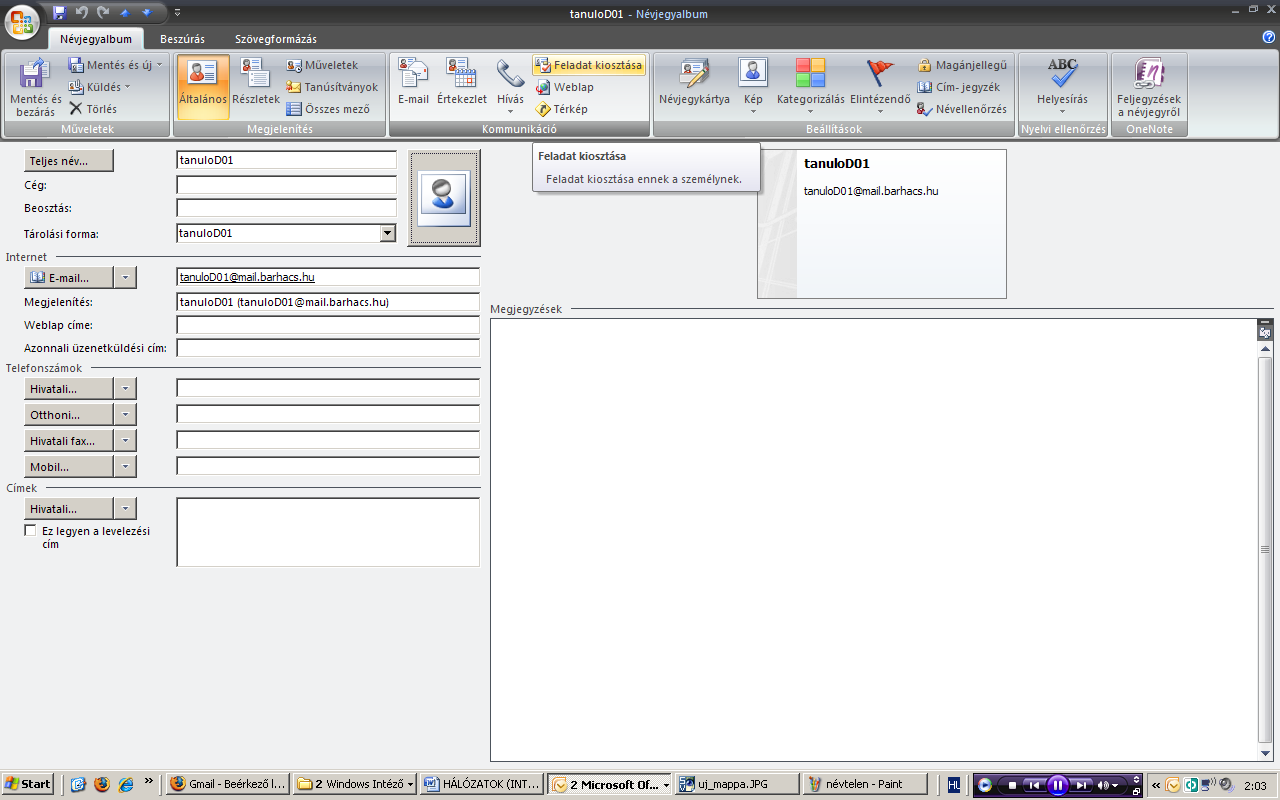Show the Részletek view
The image size is (1280, 800).
coord(256,88)
